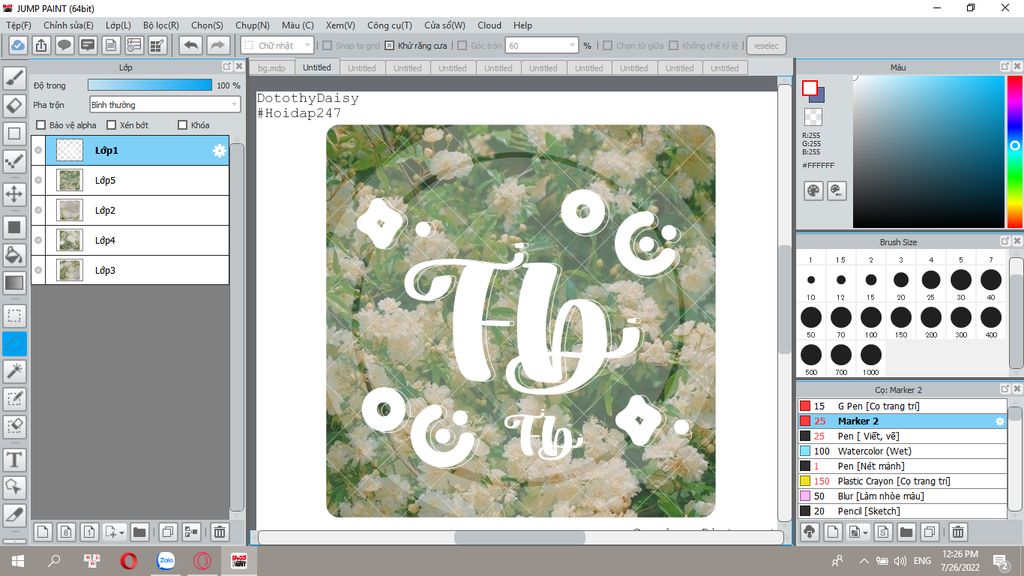The width and height of the screenshot is (1024, 576).
Task: Open Chữ nhật selection shape dropdown
Action: point(278,46)
